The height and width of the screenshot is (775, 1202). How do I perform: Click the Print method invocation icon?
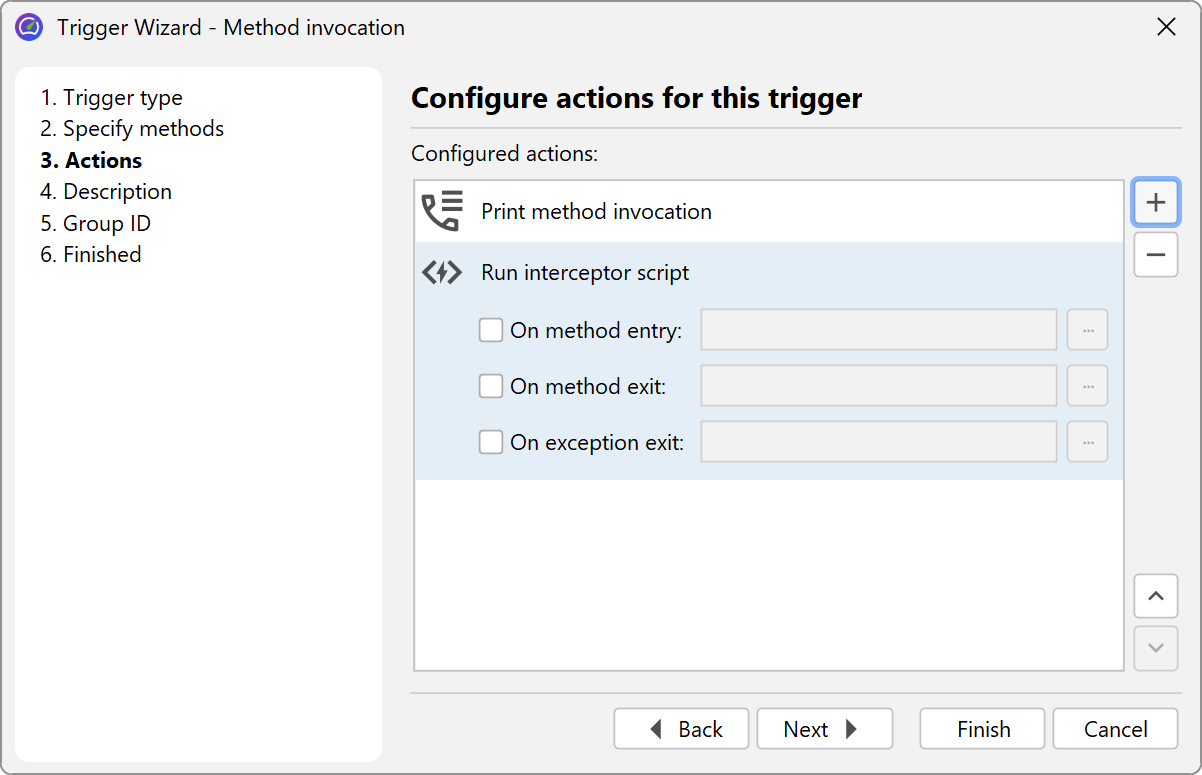[x=441, y=212]
